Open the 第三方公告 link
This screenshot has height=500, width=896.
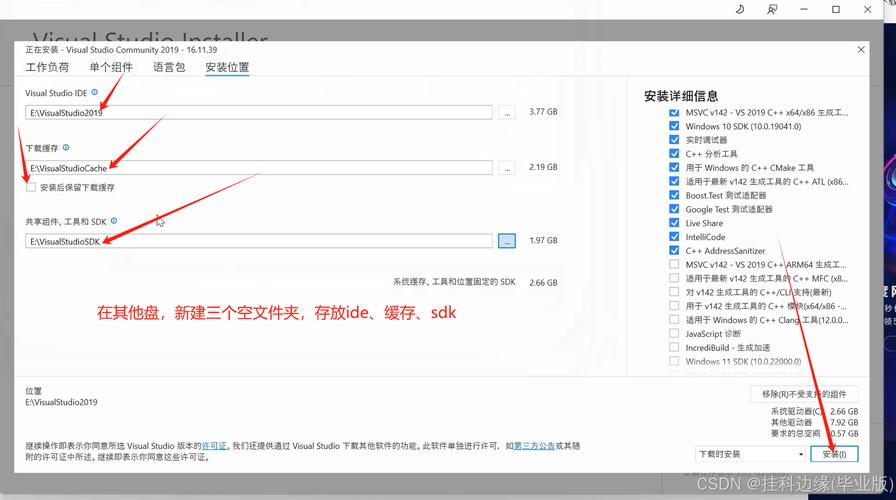(534, 446)
